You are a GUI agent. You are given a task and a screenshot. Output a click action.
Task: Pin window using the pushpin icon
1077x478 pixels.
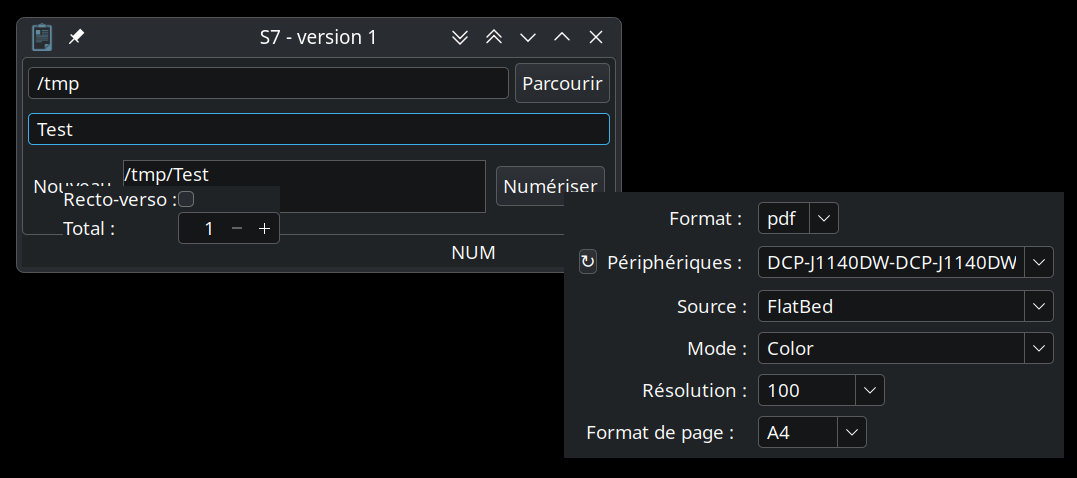pos(76,37)
